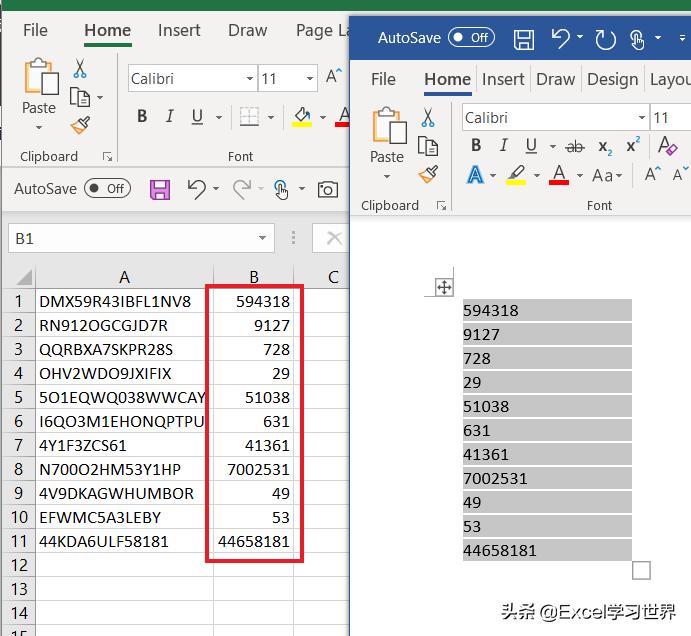Screen dimensions: 691x636
Task: Apply Strikethrough in Word
Action: click(575, 146)
